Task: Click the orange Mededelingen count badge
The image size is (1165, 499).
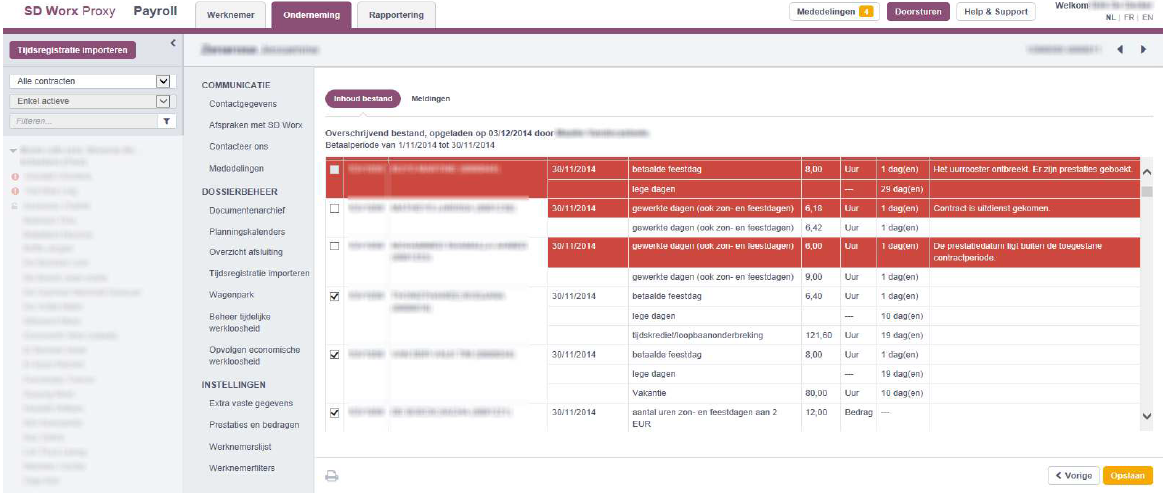Action: coord(865,13)
